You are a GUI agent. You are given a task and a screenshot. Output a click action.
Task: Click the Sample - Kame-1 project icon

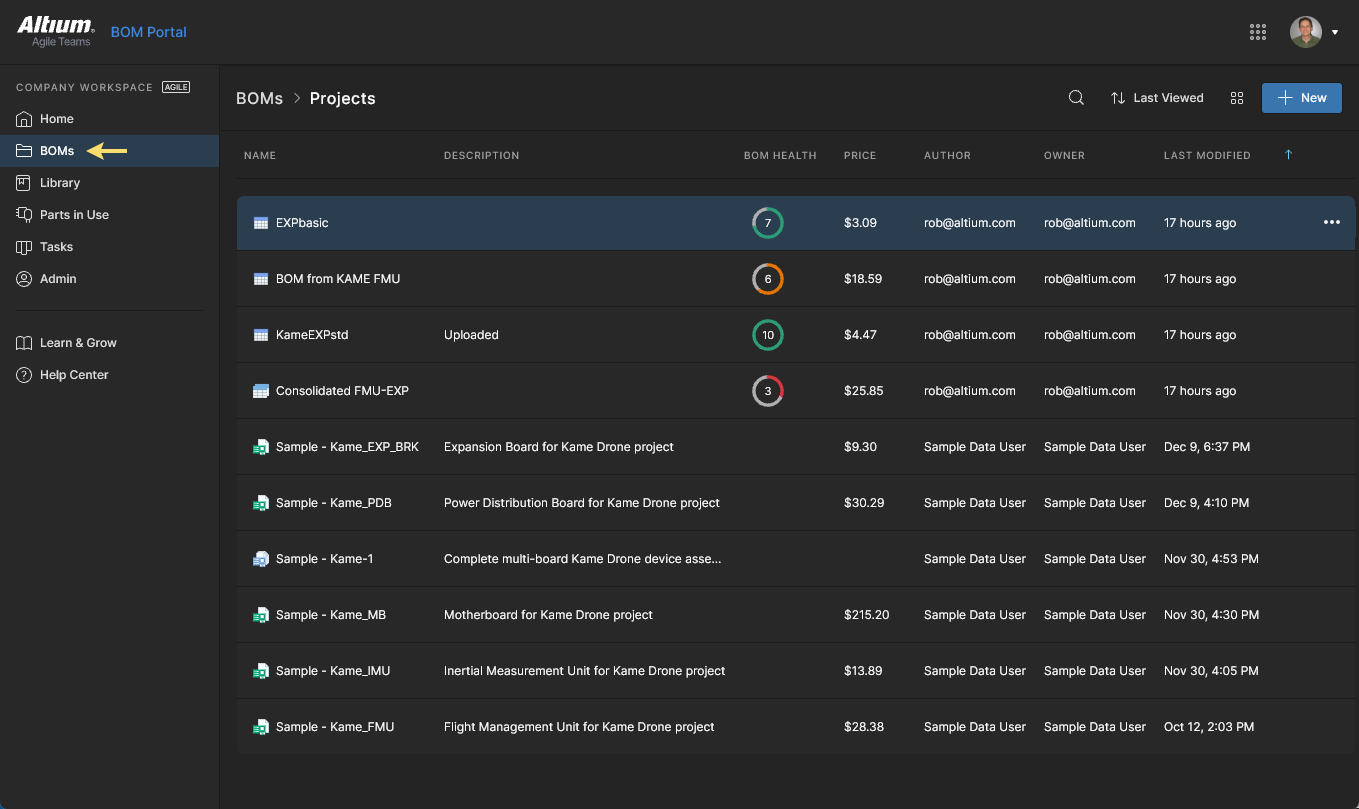tap(260, 559)
